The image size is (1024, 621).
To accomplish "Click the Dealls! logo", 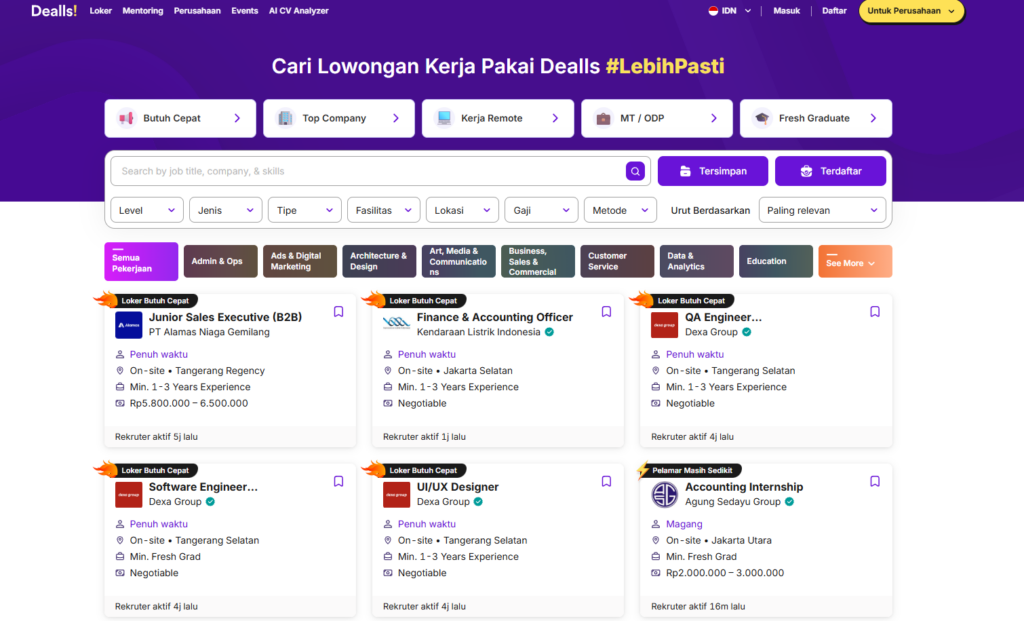I will (x=54, y=11).
